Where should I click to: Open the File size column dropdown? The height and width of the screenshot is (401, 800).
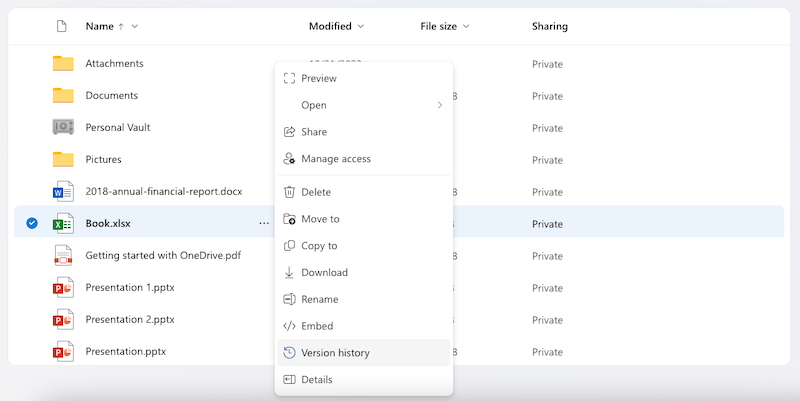pyautogui.click(x=466, y=26)
